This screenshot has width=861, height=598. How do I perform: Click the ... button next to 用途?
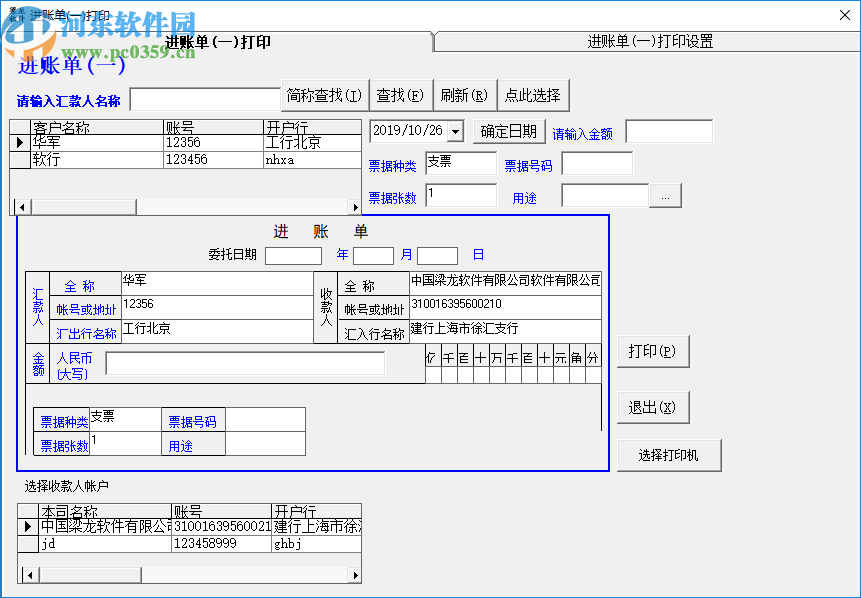665,195
